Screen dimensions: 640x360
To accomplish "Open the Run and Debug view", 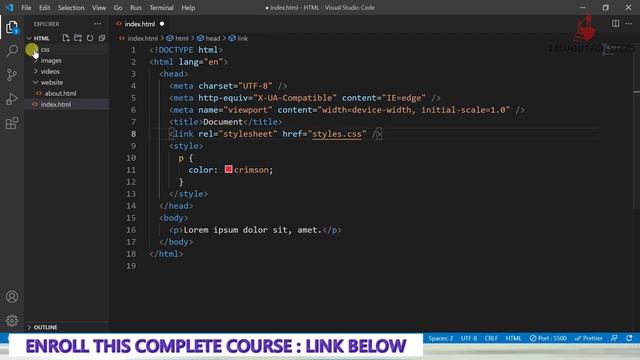I will [x=12, y=99].
